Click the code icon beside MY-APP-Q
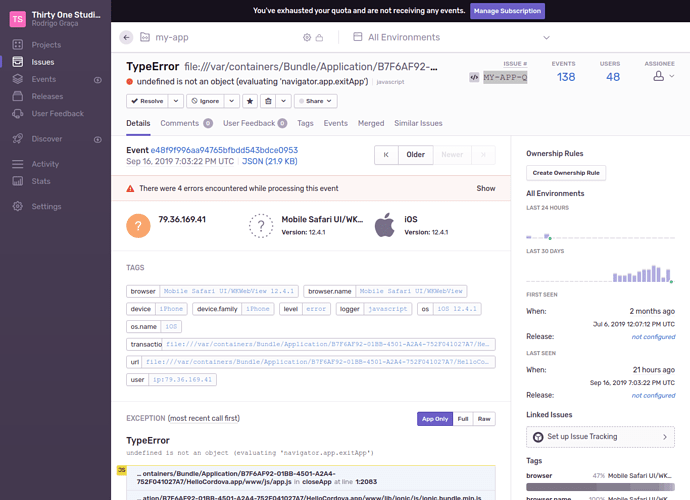Viewport: 690px width, 500px height. (x=474, y=77)
